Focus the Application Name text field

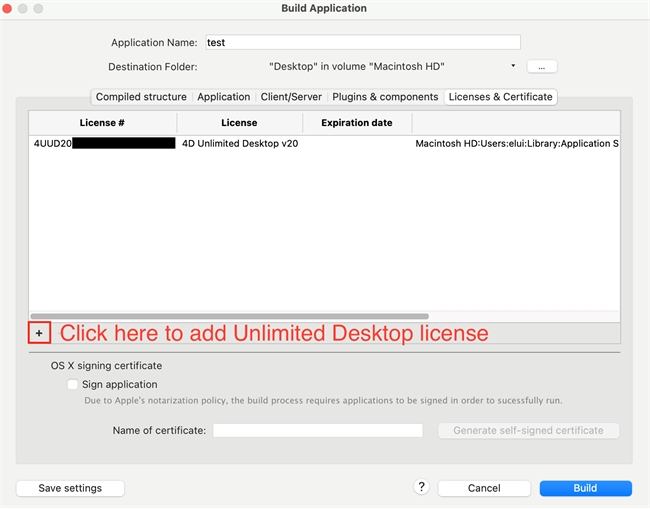pyautogui.click(x=362, y=43)
